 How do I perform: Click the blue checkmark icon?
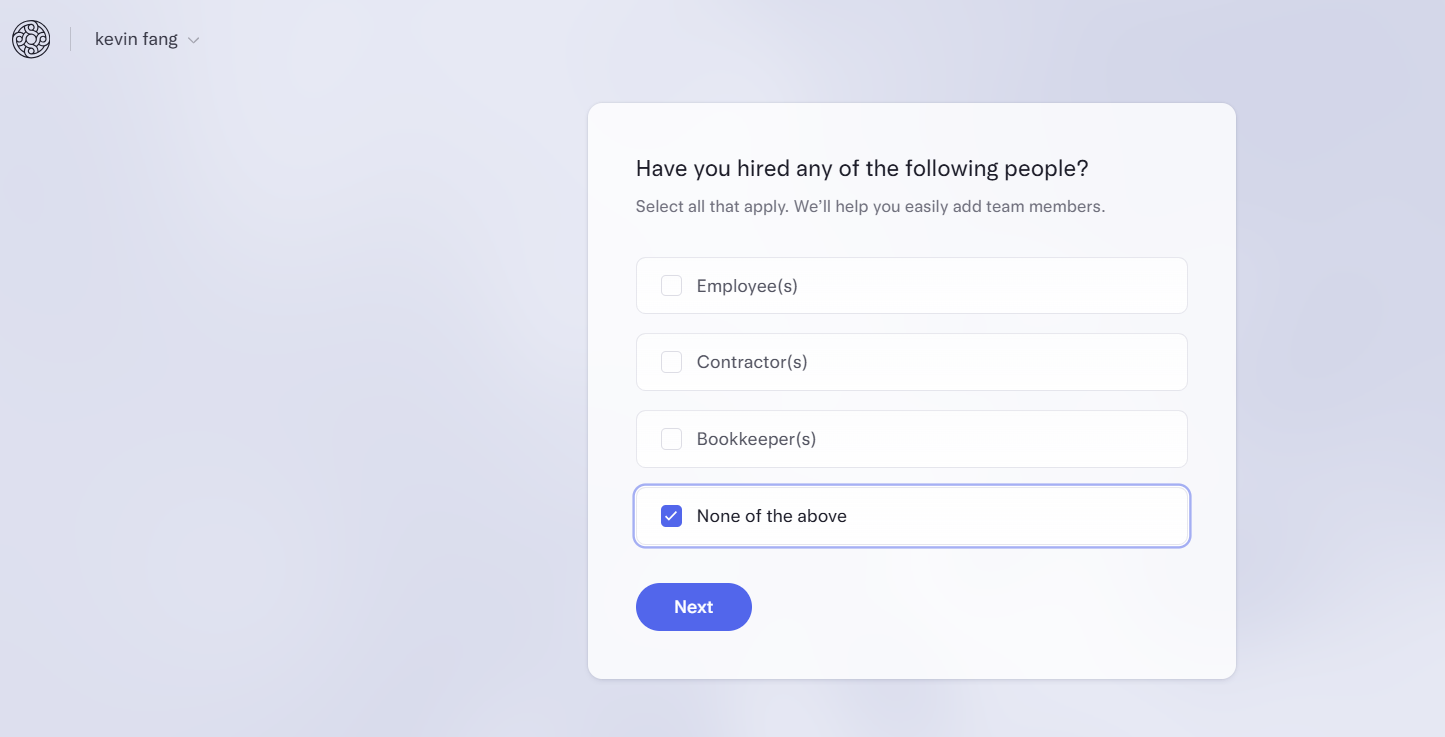coord(671,516)
